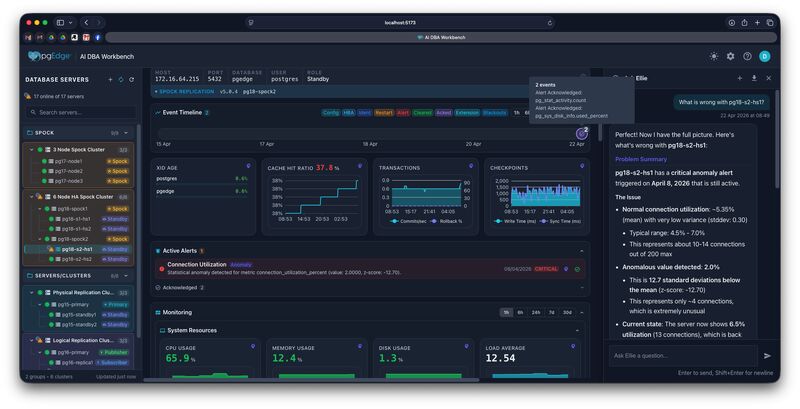800x409 pixels.
Task: Open the help question-mark icon
Action: (747, 56)
